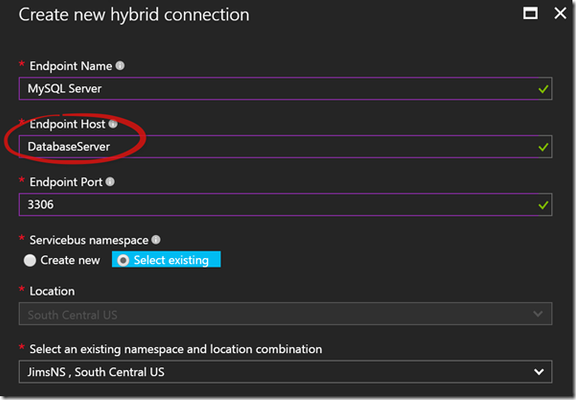Click the chevron of the Location dropdown
576x400 pixels.
coord(538,314)
